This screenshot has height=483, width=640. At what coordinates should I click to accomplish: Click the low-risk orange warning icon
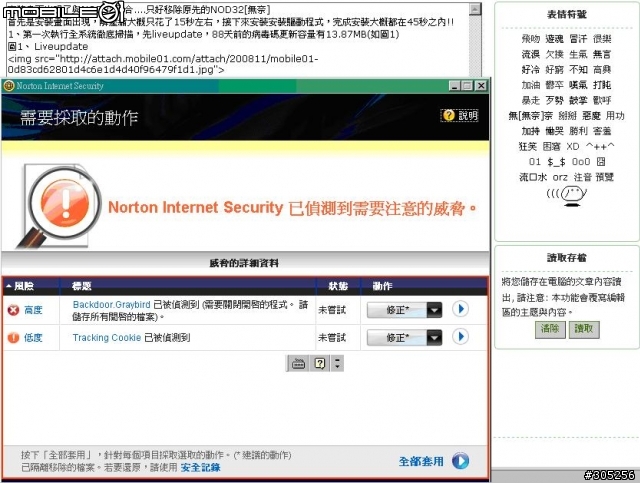(13, 338)
